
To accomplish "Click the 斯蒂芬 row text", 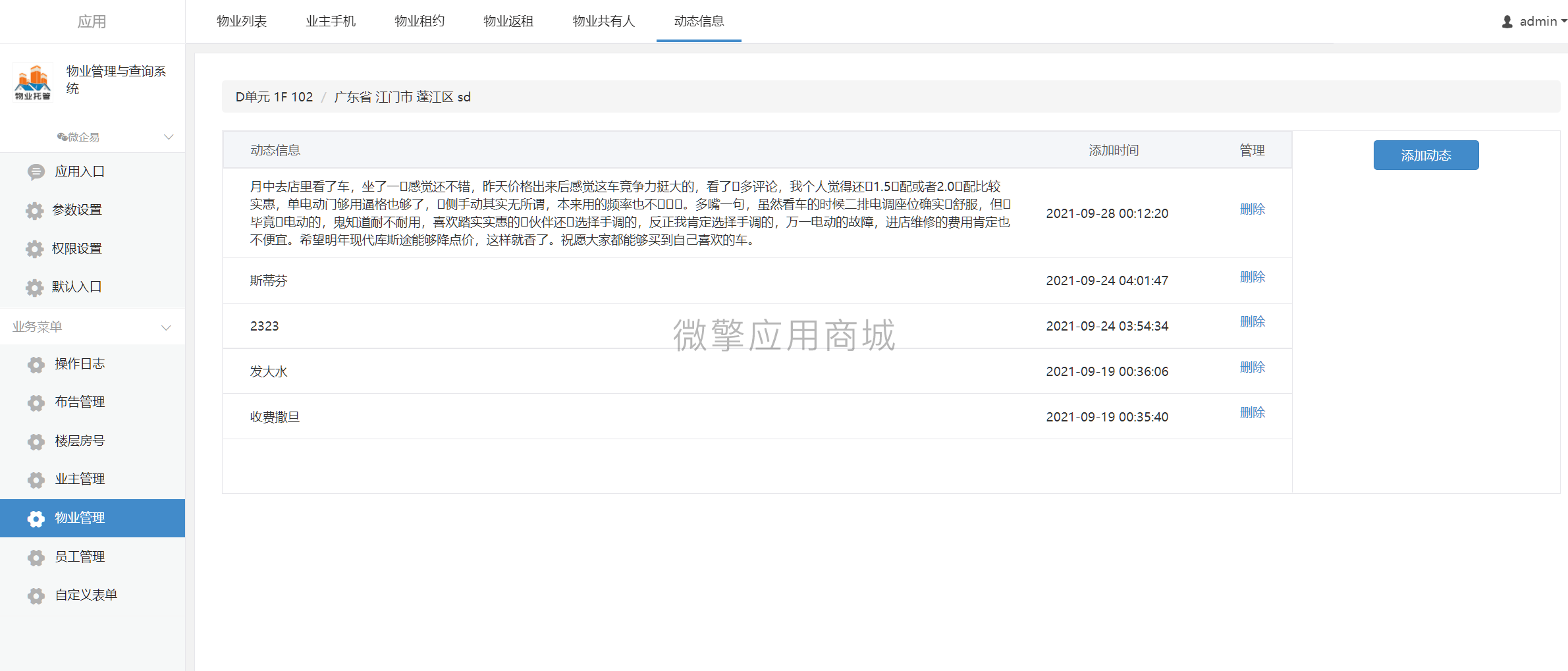I will pyautogui.click(x=269, y=281).
